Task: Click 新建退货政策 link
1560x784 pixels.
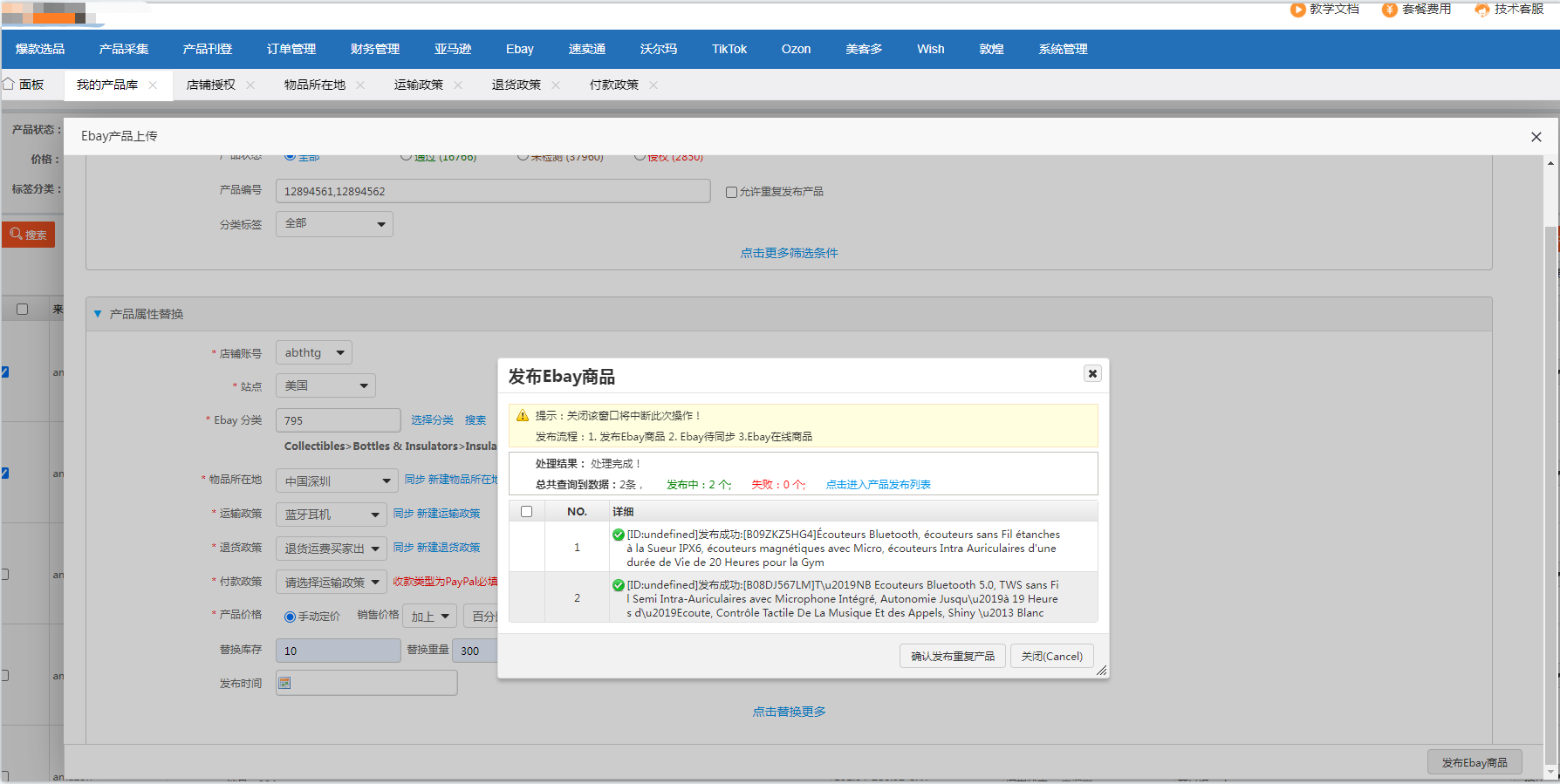Action: (448, 548)
